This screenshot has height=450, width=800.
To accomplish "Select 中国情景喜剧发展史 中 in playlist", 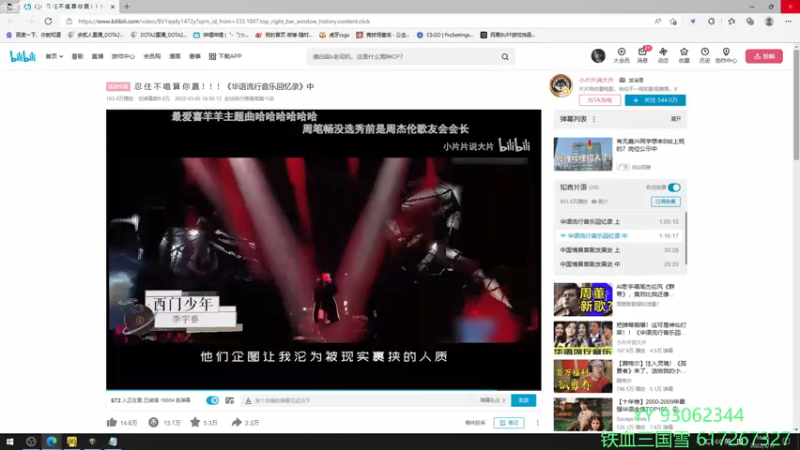I will coord(619,264).
